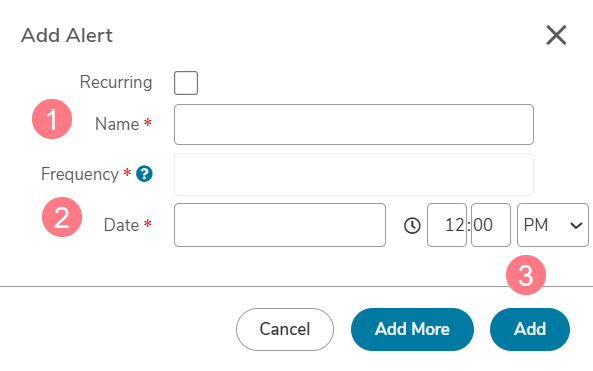Click the red asterisk next to Name
593x371 pixels.
(148, 122)
